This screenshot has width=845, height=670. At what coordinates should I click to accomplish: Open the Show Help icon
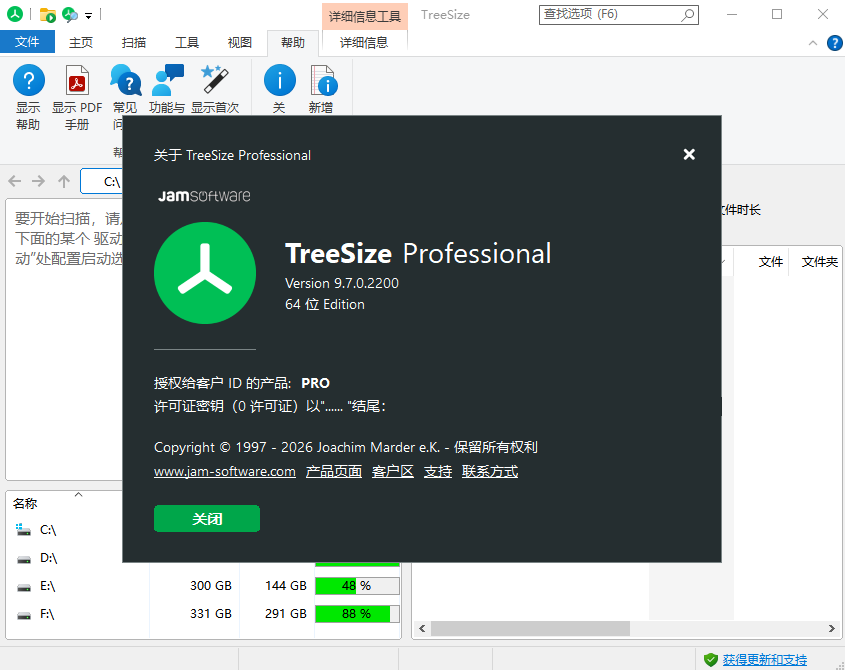(29, 81)
